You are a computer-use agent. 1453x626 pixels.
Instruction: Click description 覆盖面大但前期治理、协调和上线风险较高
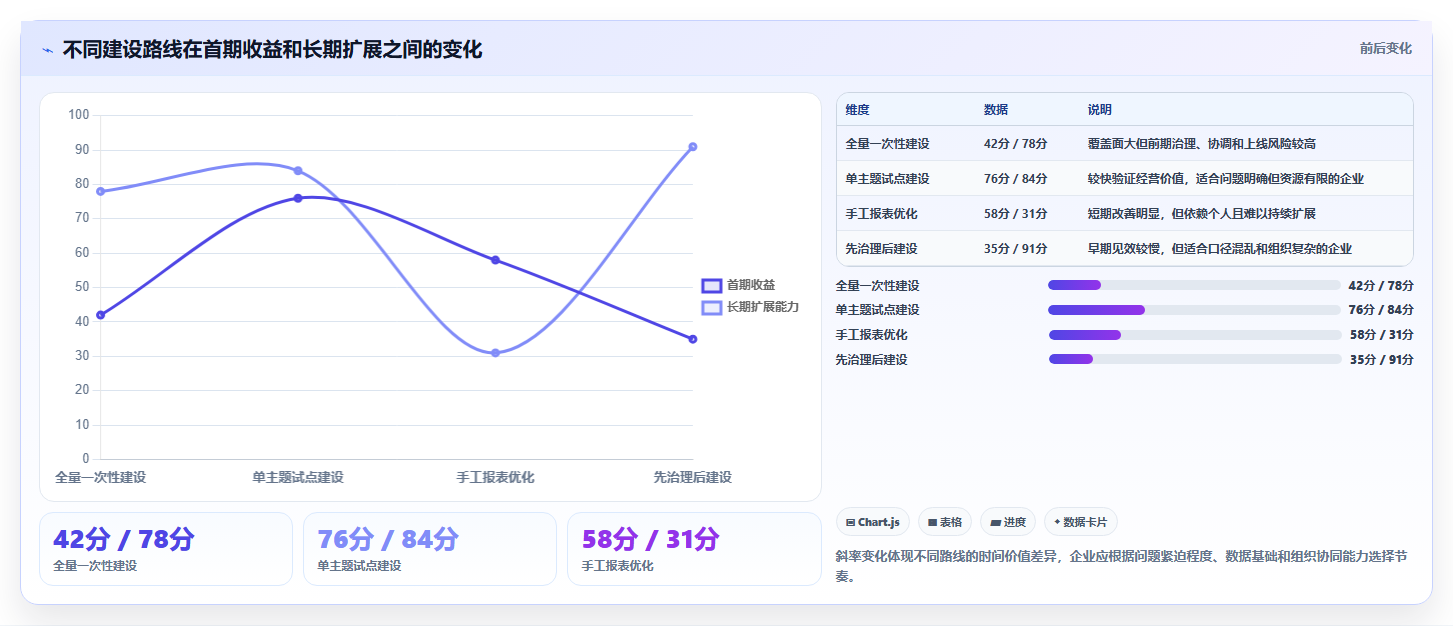tap(1202, 144)
